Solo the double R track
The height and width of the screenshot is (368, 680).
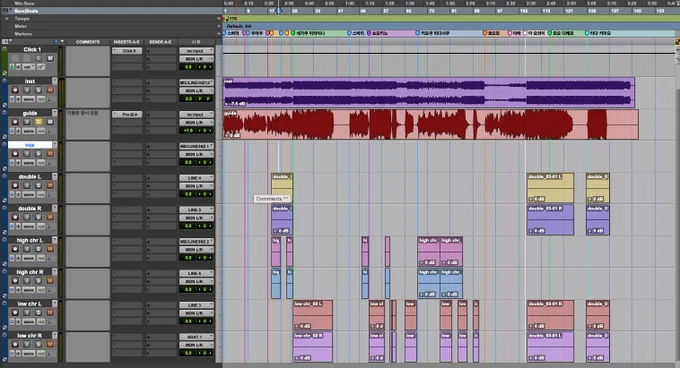pos(39,217)
